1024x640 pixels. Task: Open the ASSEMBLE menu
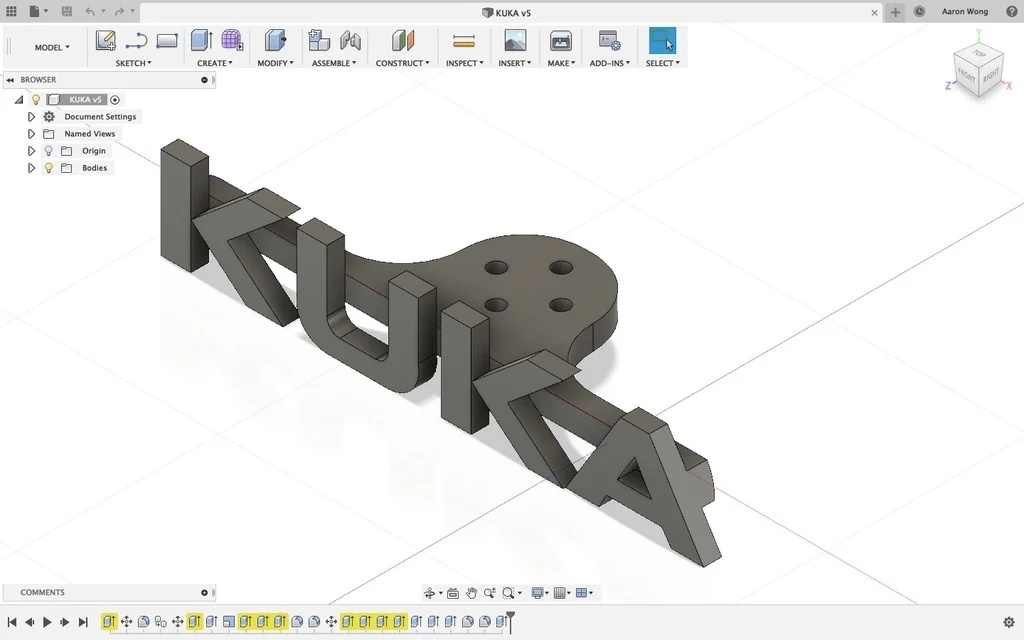coord(334,63)
